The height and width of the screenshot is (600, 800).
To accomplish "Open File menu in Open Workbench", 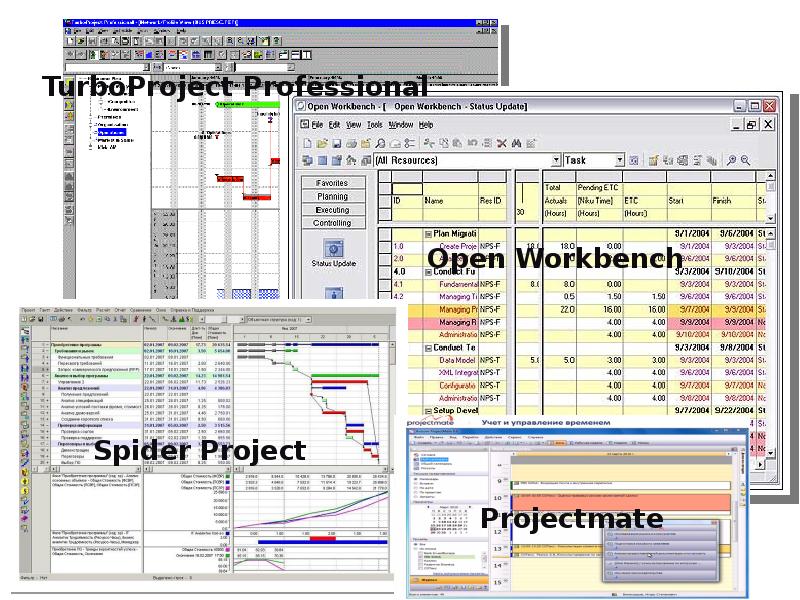I will pyautogui.click(x=317, y=124).
